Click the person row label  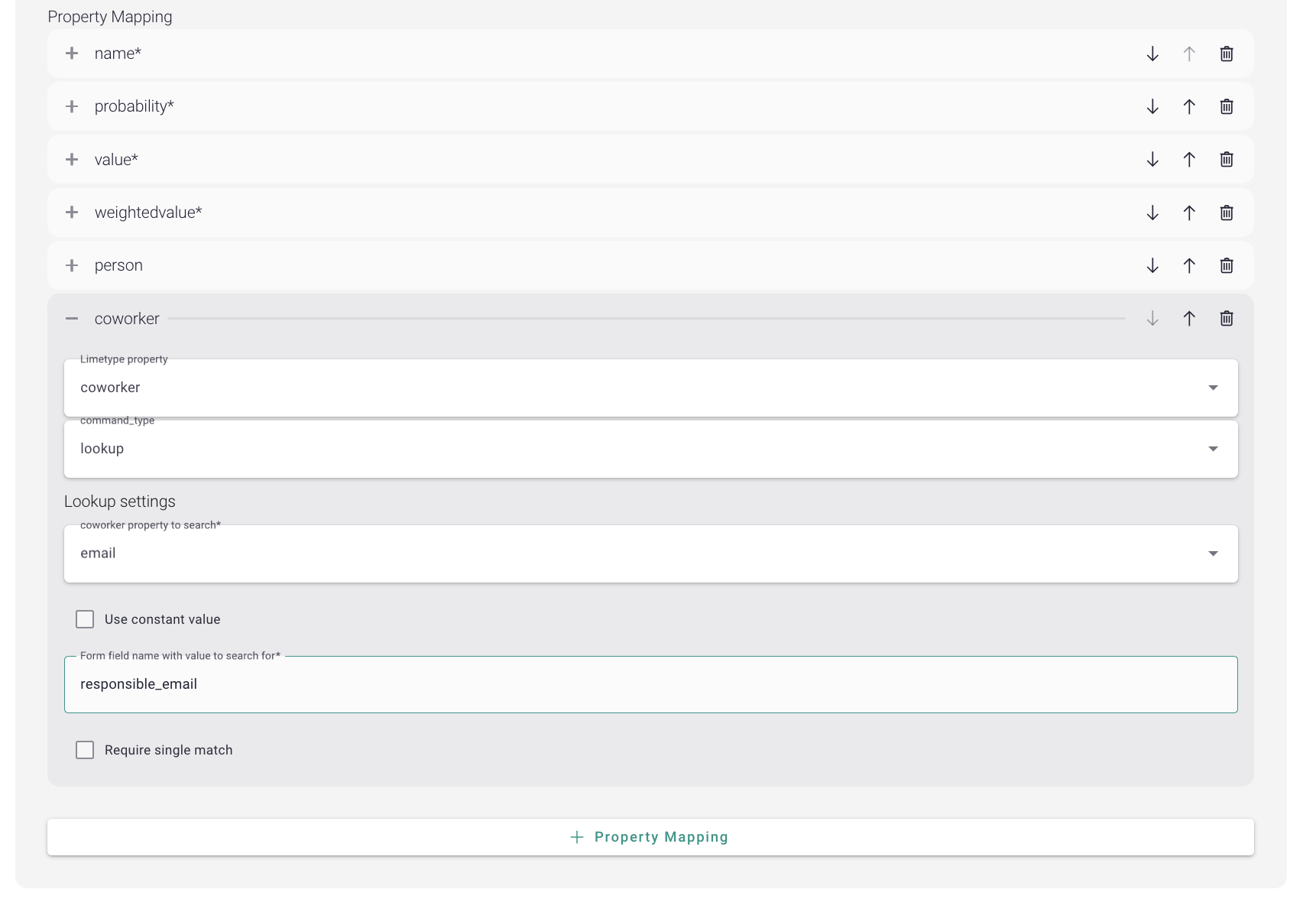[118, 265]
